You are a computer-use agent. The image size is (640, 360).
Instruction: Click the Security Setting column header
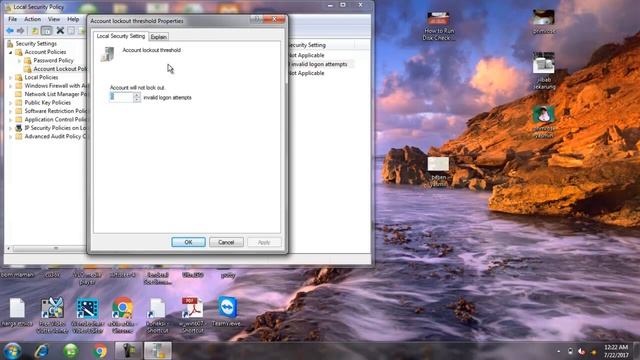tap(322, 45)
